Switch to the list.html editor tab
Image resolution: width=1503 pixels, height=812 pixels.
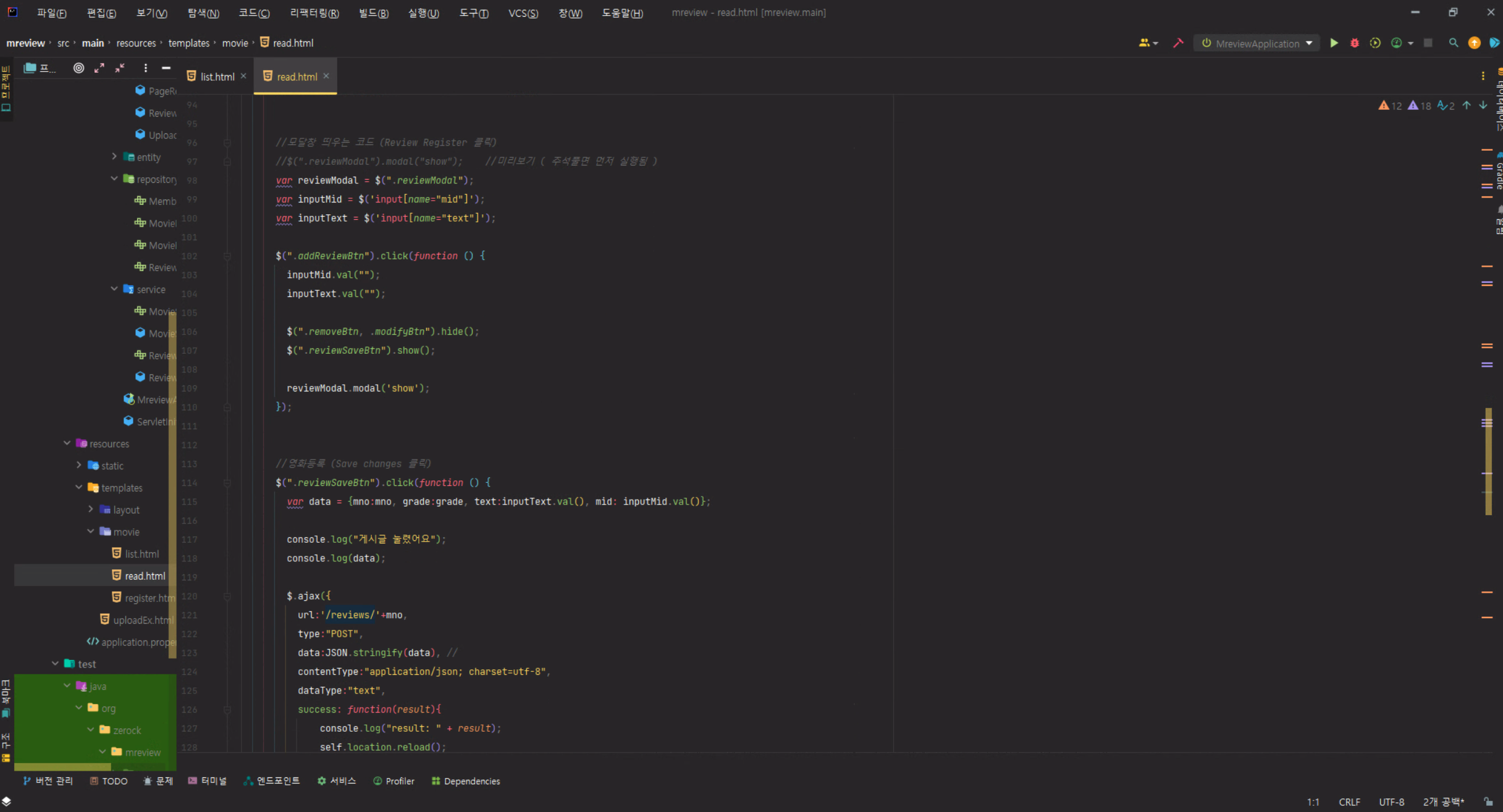[x=217, y=77]
